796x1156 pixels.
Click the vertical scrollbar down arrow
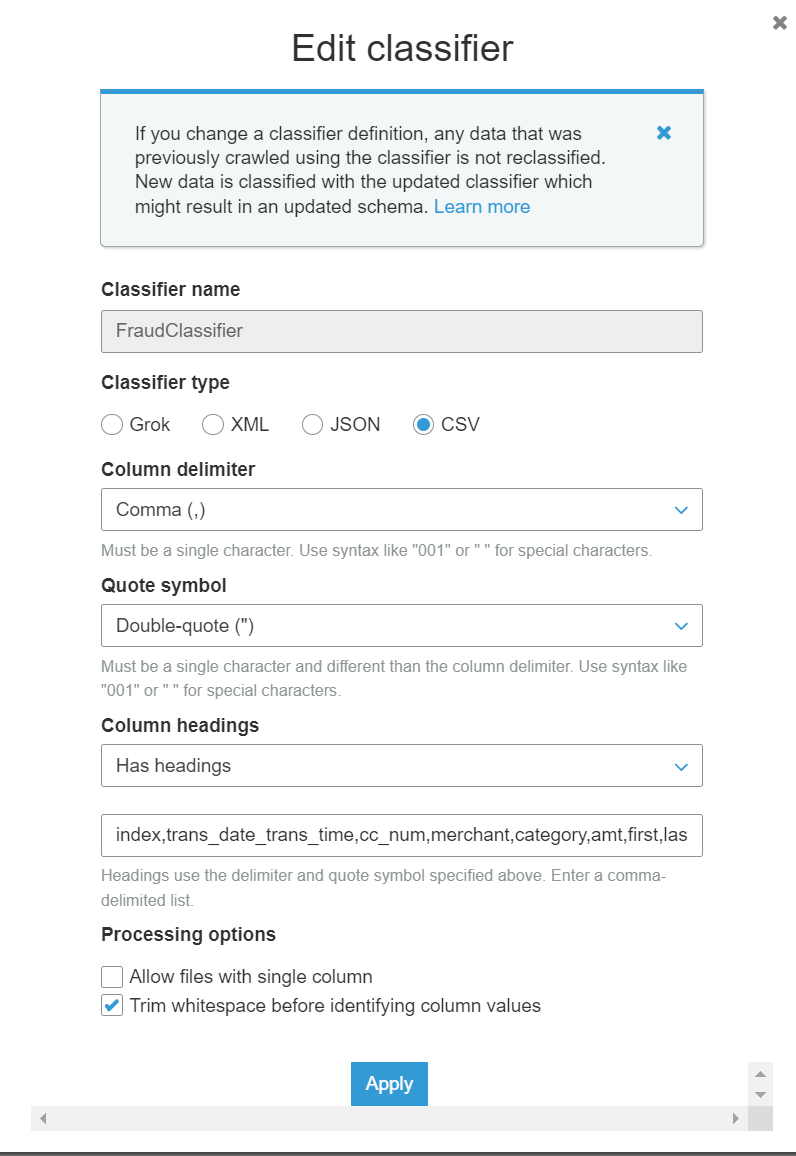[760, 1095]
